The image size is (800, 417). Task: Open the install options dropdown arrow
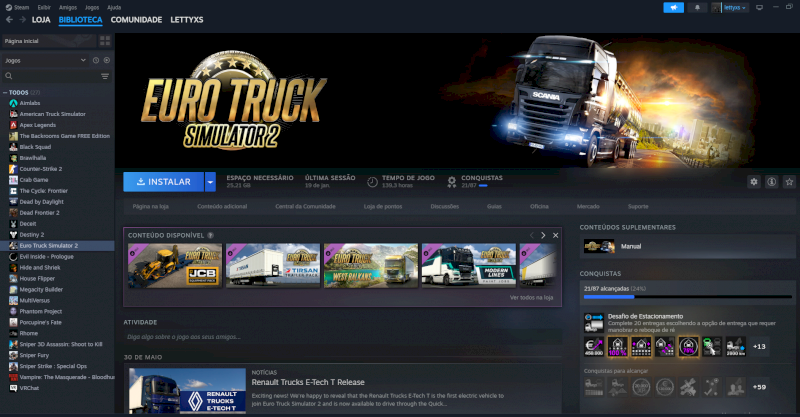click(x=210, y=182)
